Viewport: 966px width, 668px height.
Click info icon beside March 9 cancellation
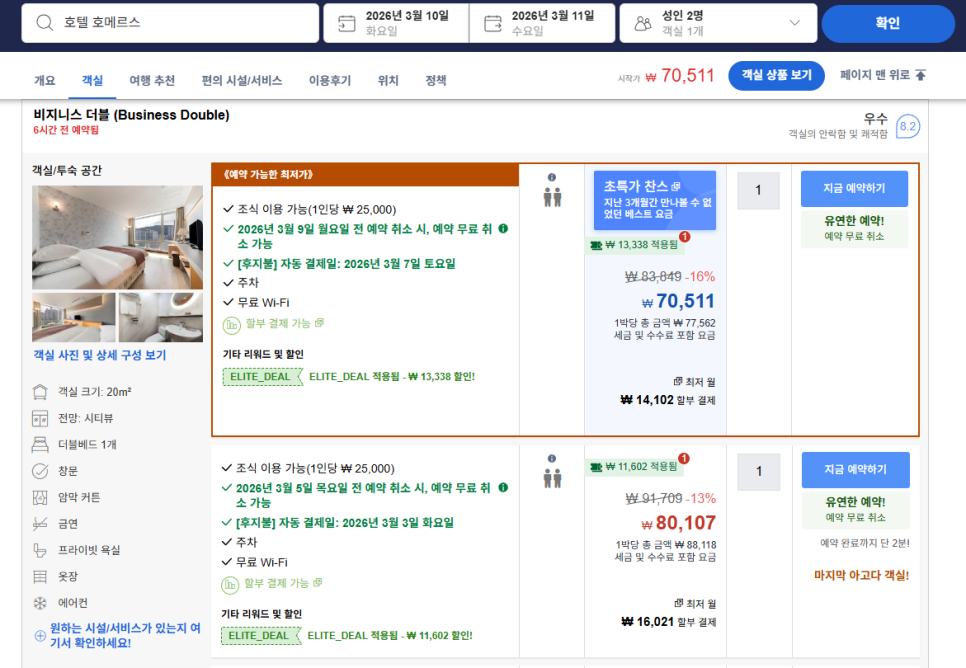[503, 229]
